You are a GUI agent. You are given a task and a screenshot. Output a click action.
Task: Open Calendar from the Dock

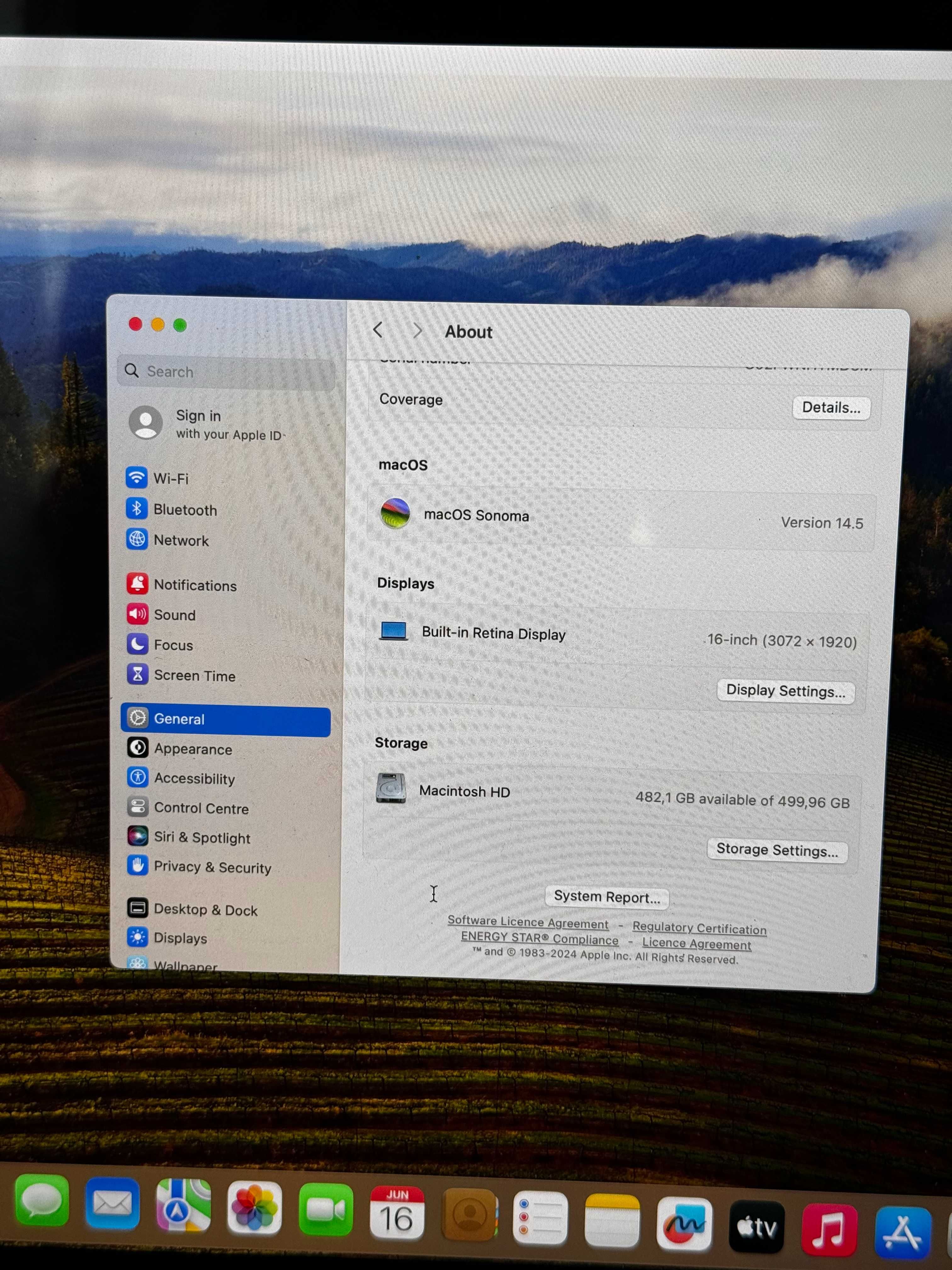click(397, 1213)
